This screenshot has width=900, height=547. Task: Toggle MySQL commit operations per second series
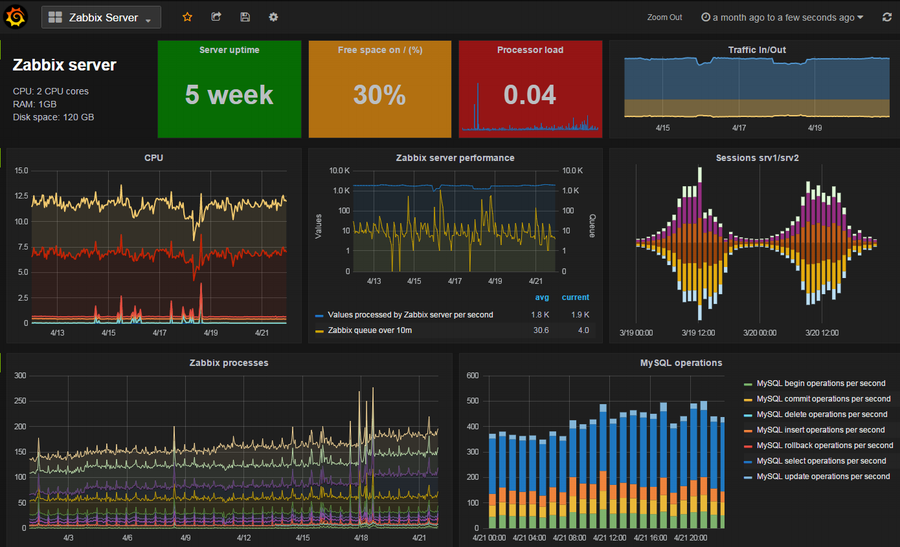click(823, 398)
